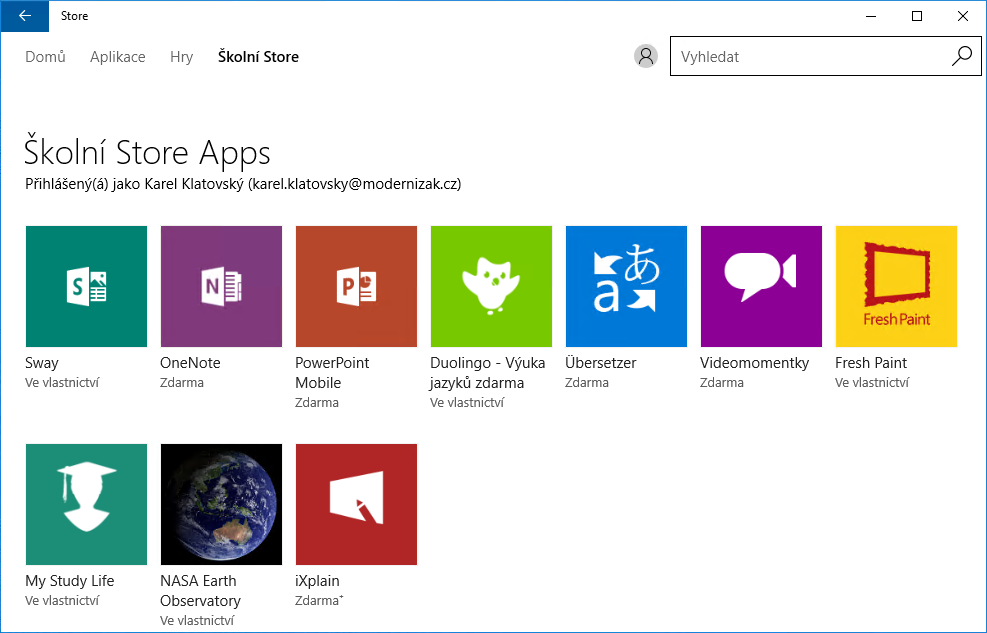This screenshot has width=987, height=633.
Task: Click the NASA Earth Observatory thumbnail
Action: [221, 504]
